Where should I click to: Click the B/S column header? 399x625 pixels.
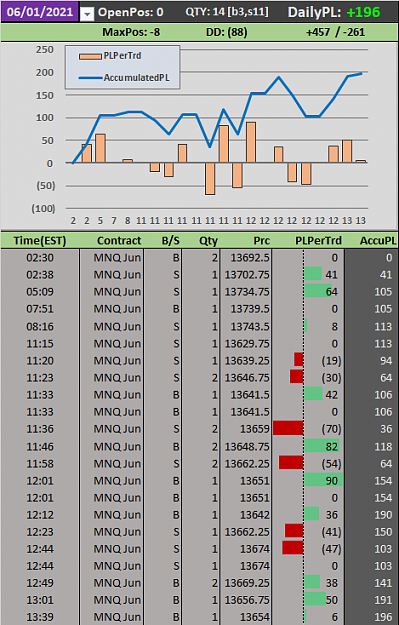point(163,241)
